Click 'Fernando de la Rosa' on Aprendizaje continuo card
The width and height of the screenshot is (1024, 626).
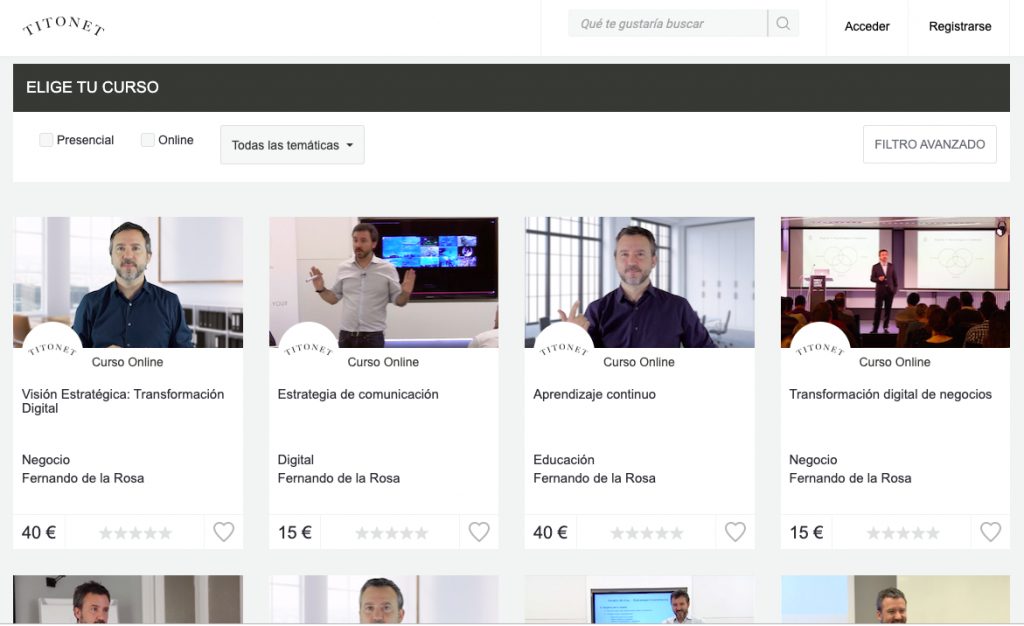pos(594,478)
